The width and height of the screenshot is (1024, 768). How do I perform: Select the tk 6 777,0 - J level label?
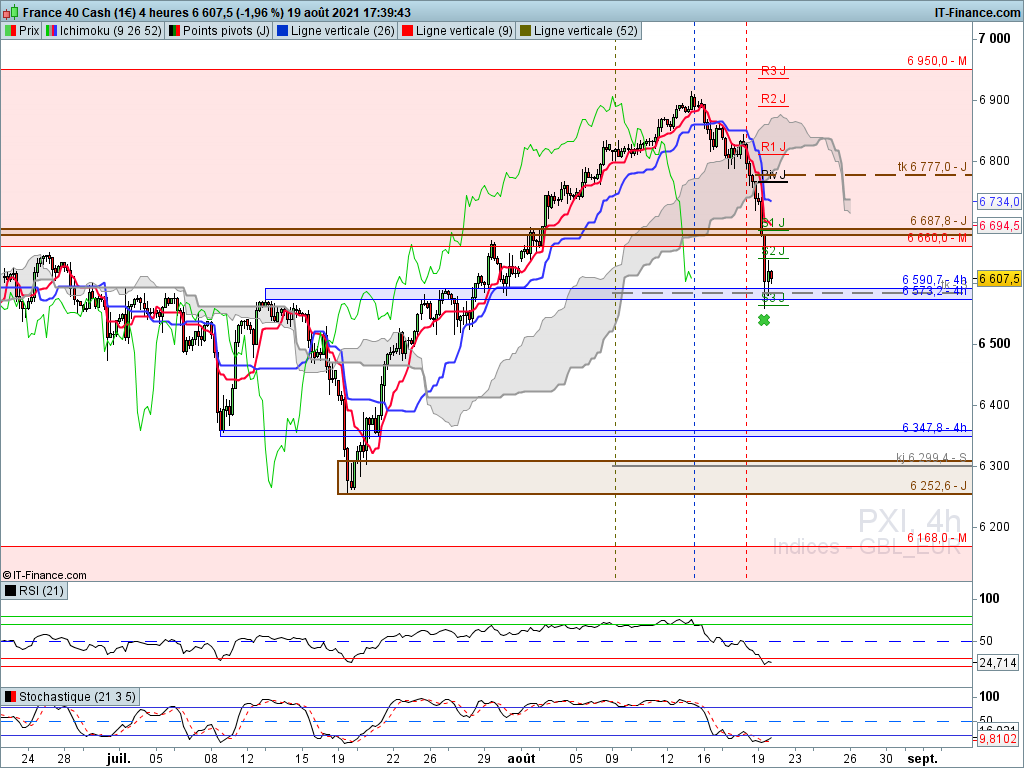(x=932, y=167)
